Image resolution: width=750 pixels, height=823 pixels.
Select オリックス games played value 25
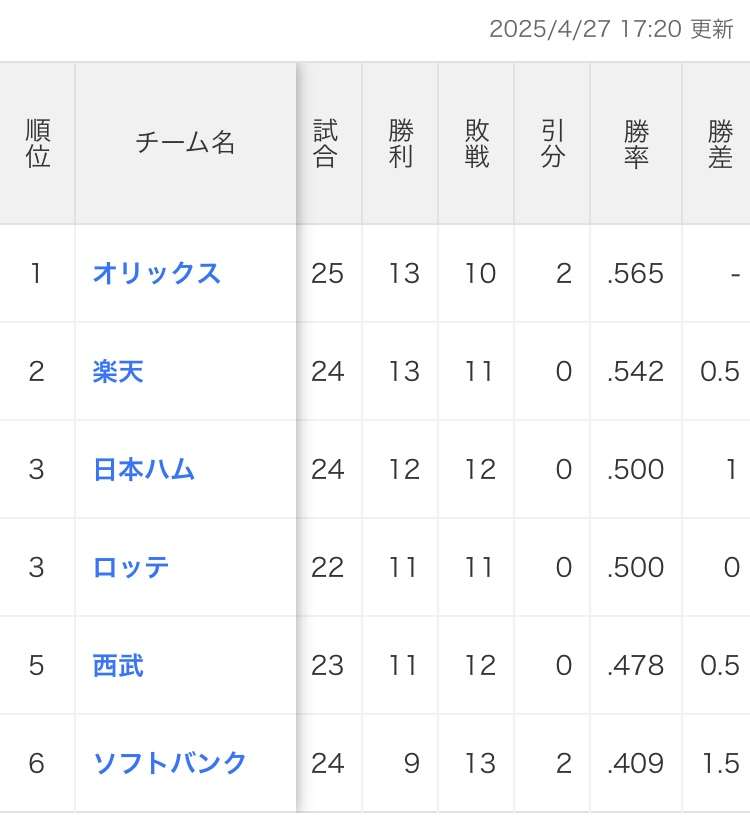(x=327, y=273)
